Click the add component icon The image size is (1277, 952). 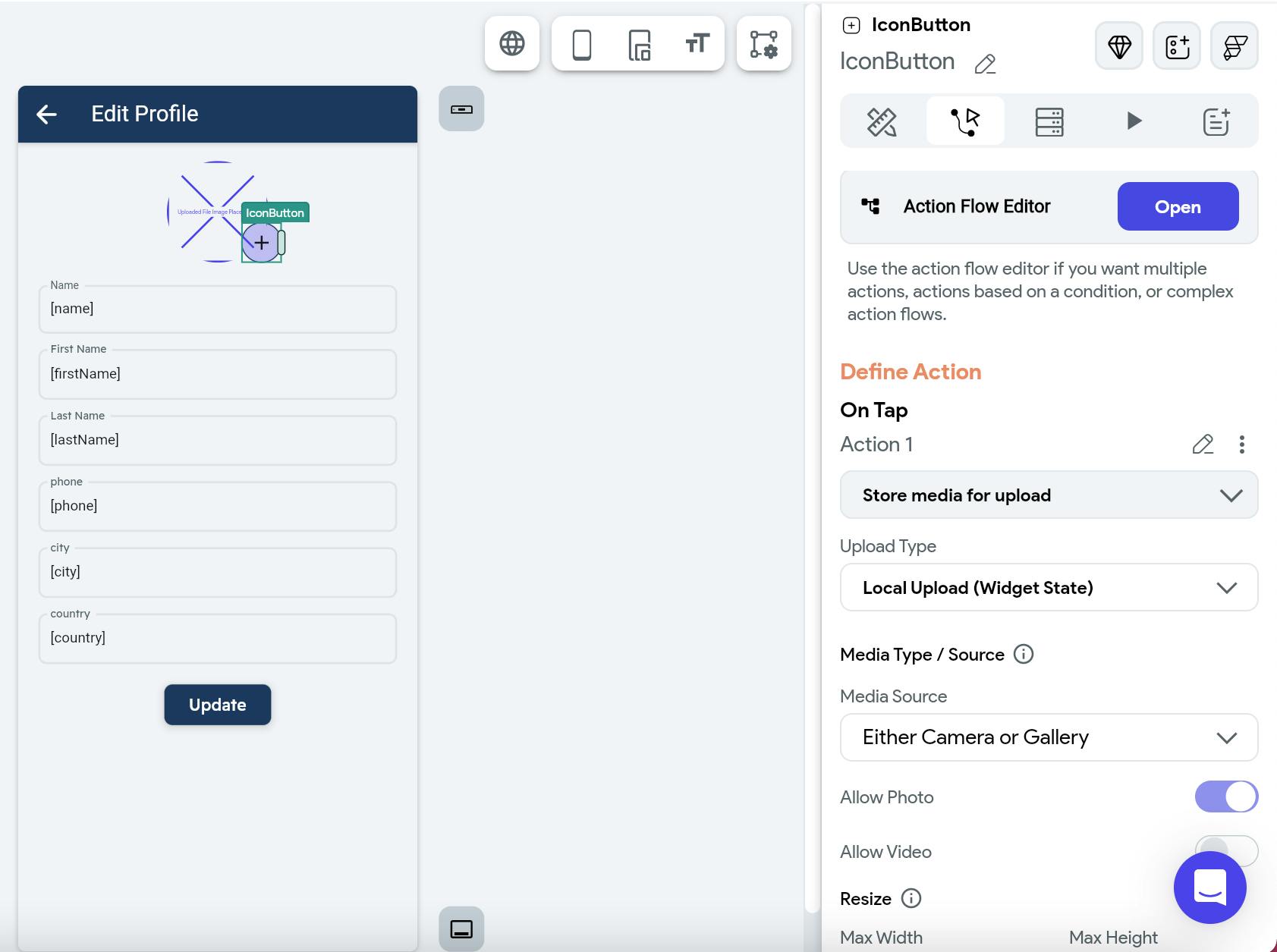point(1177,46)
